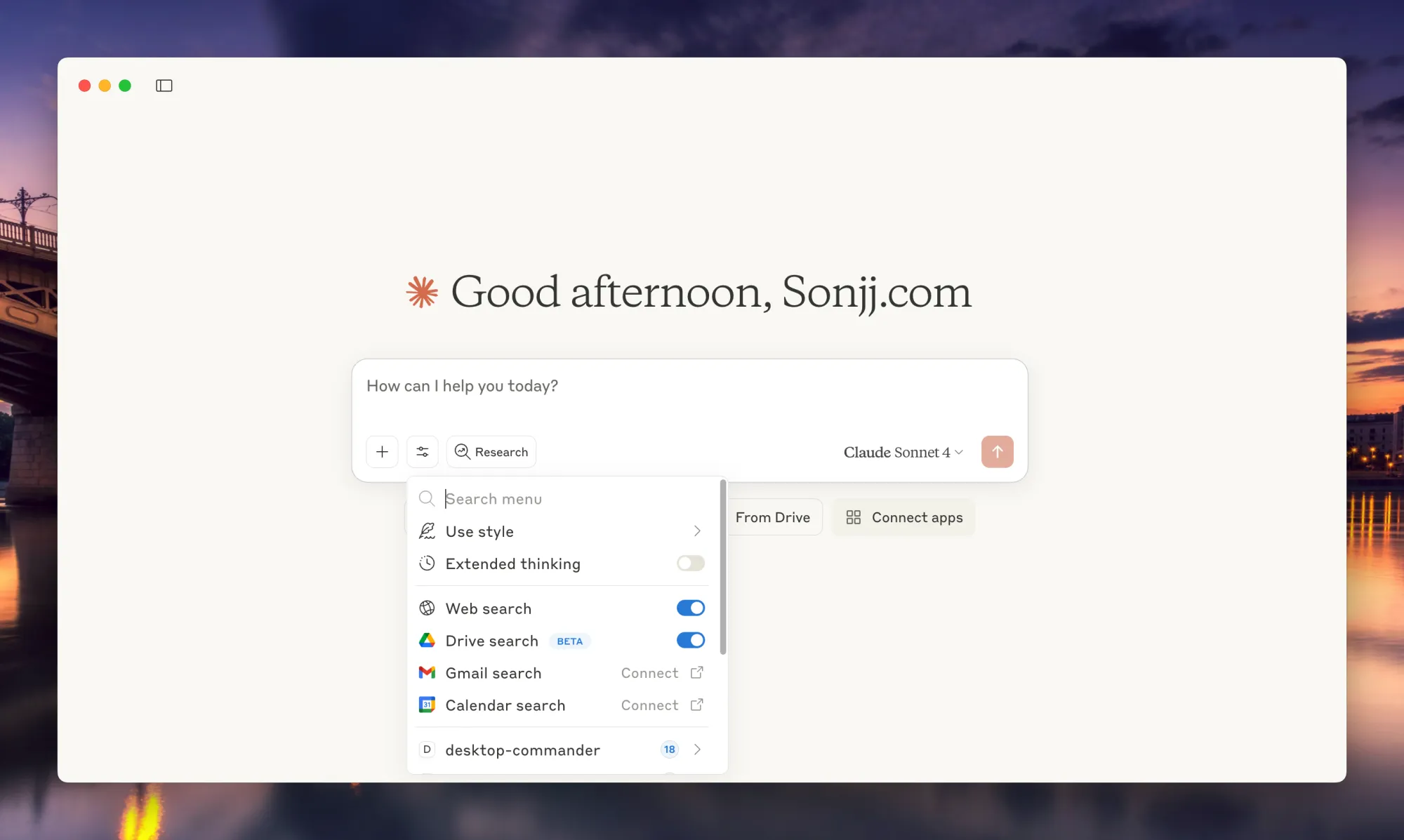The width and height of the screenshot is (1404, 840).
Task: Click the desktop-commander icon
Action: pyautogui.click(x=427, y=749)
